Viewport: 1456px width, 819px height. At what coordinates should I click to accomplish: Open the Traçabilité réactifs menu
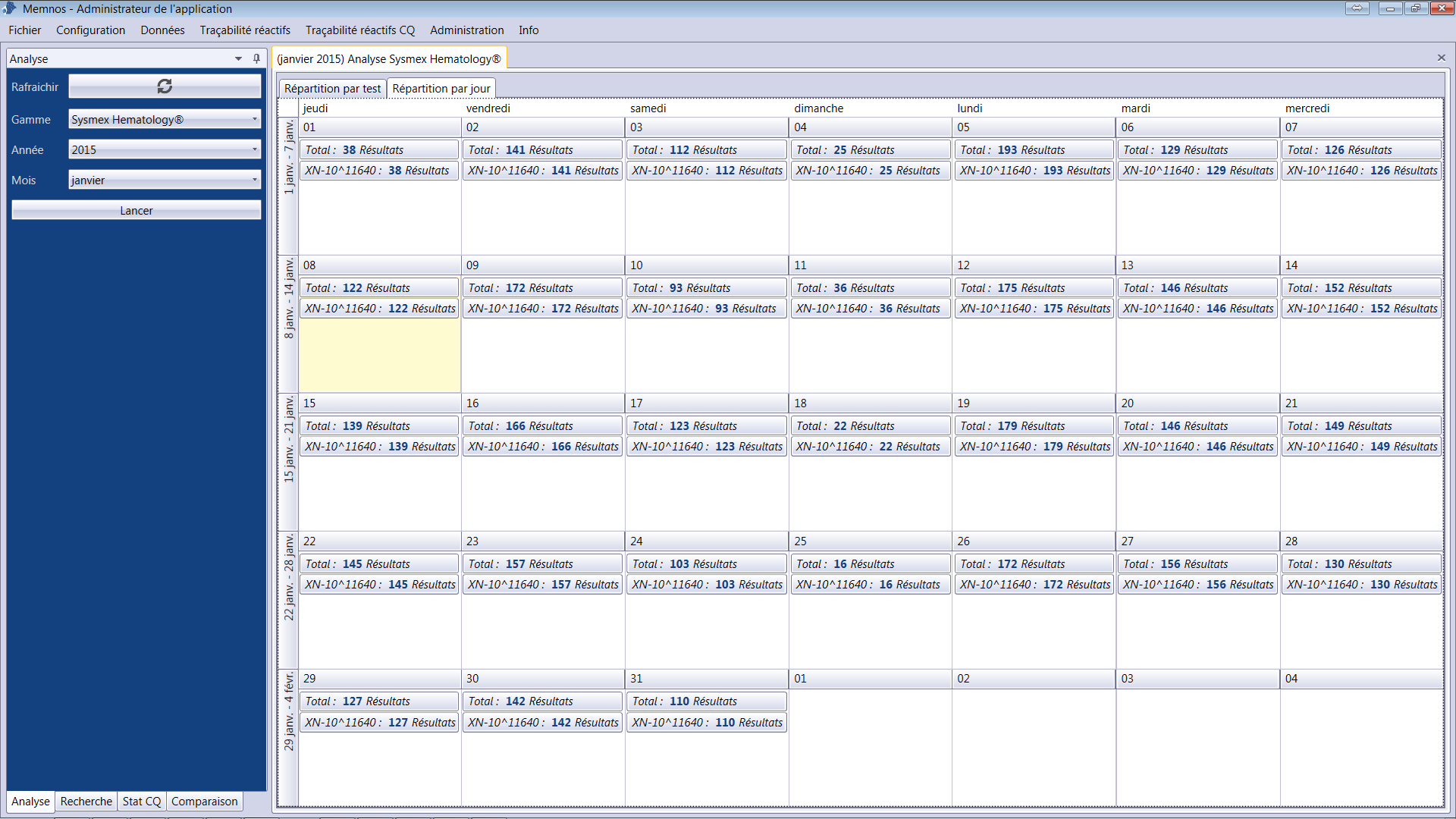245,30
